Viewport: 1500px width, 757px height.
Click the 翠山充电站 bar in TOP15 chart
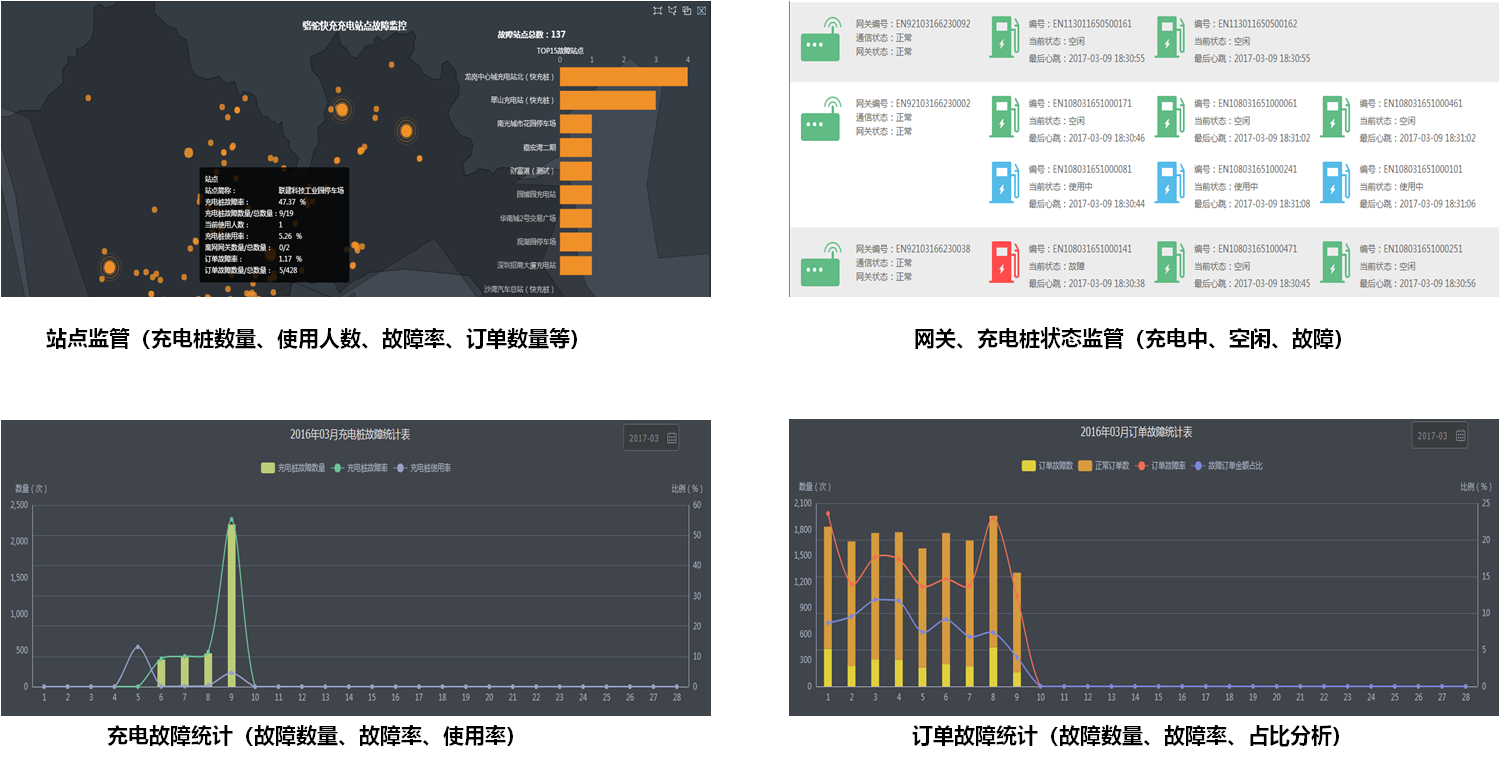pyautogui.click(x=608, y=100)
